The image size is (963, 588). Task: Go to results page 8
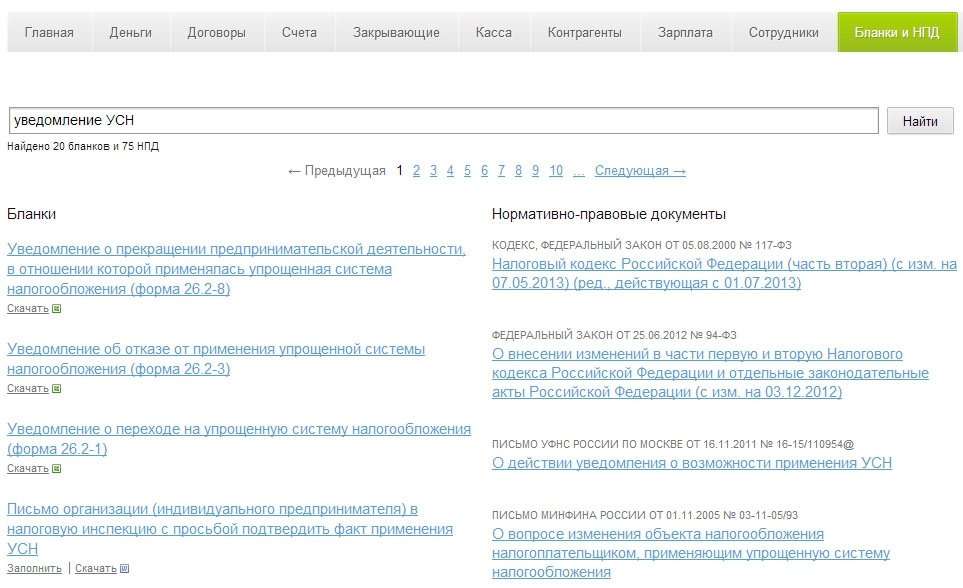518,171
